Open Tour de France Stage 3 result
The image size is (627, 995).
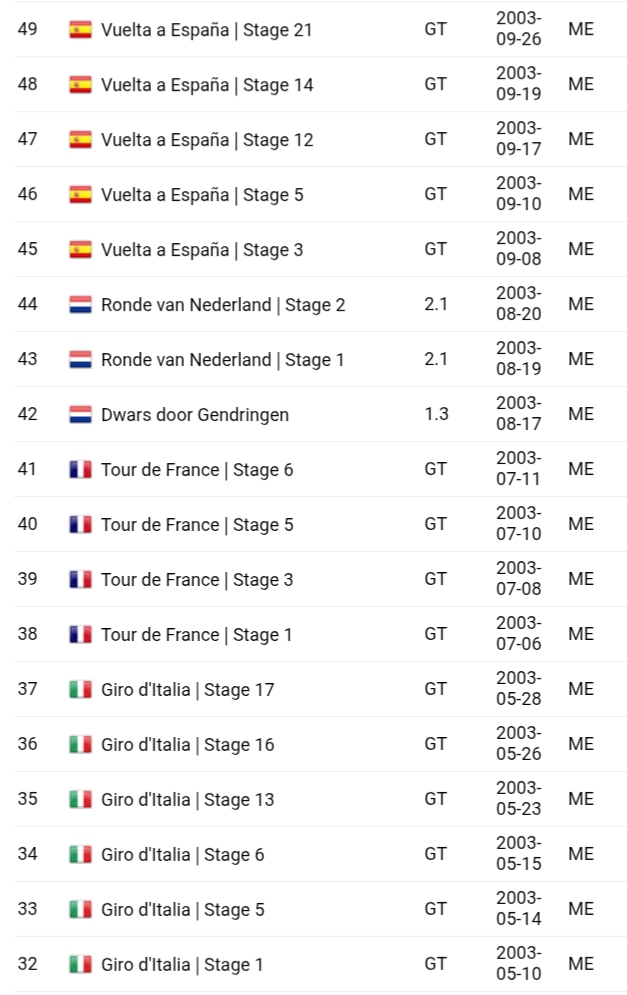click(197, 579)
